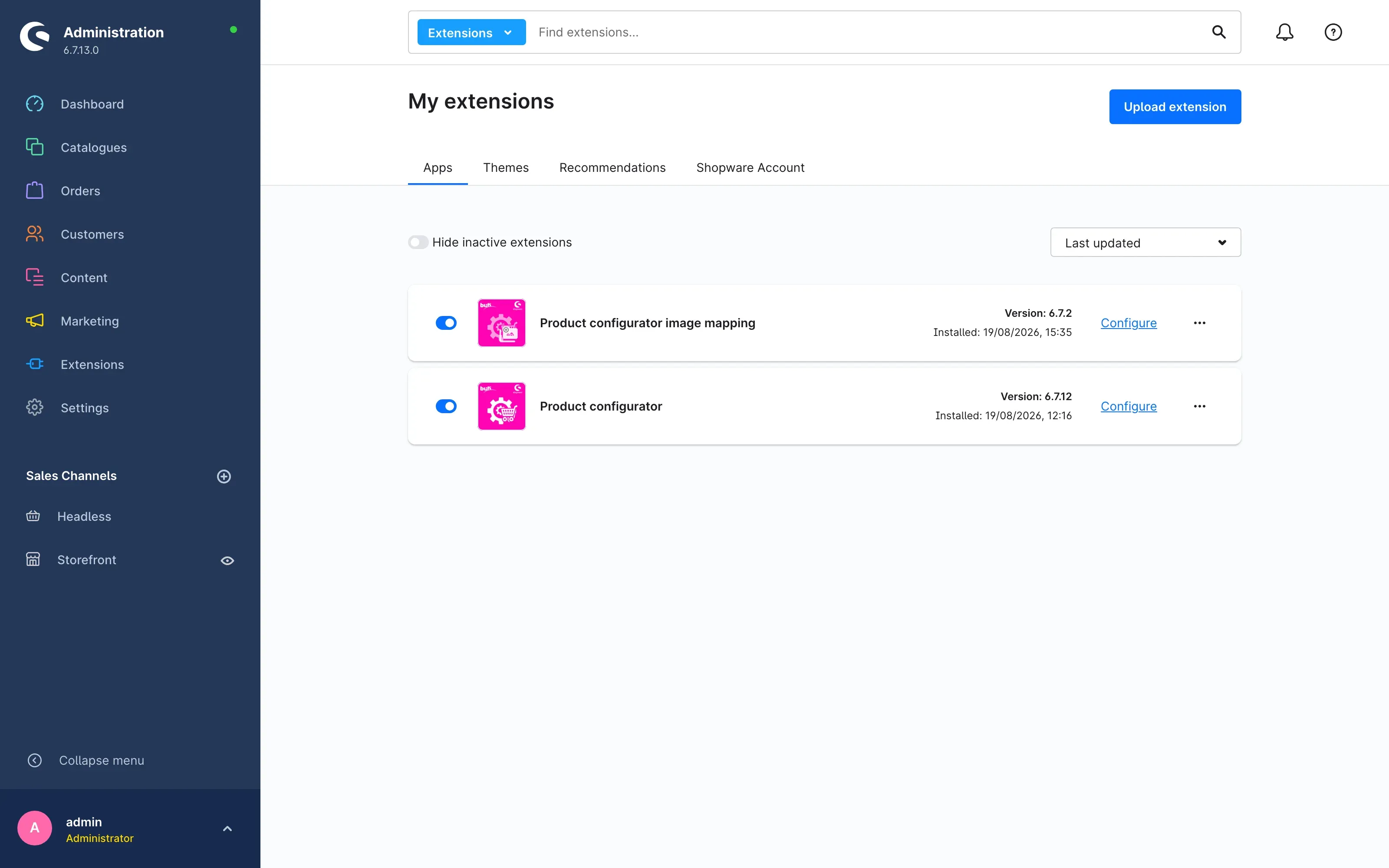Open the Extensions search type dropdown
The height and width of the screenshot is (868, 1389).
click(x=471, y=32)
